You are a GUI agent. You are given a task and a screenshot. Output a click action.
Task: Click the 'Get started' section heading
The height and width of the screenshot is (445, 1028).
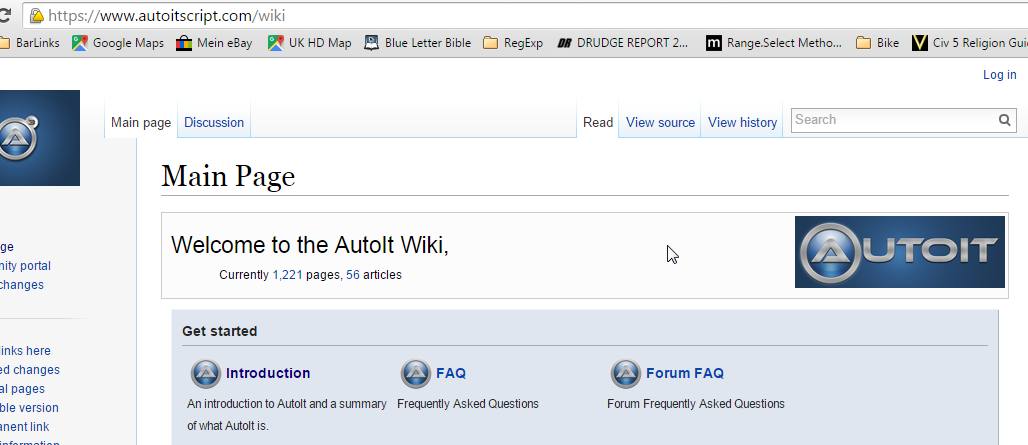[220, 332]
